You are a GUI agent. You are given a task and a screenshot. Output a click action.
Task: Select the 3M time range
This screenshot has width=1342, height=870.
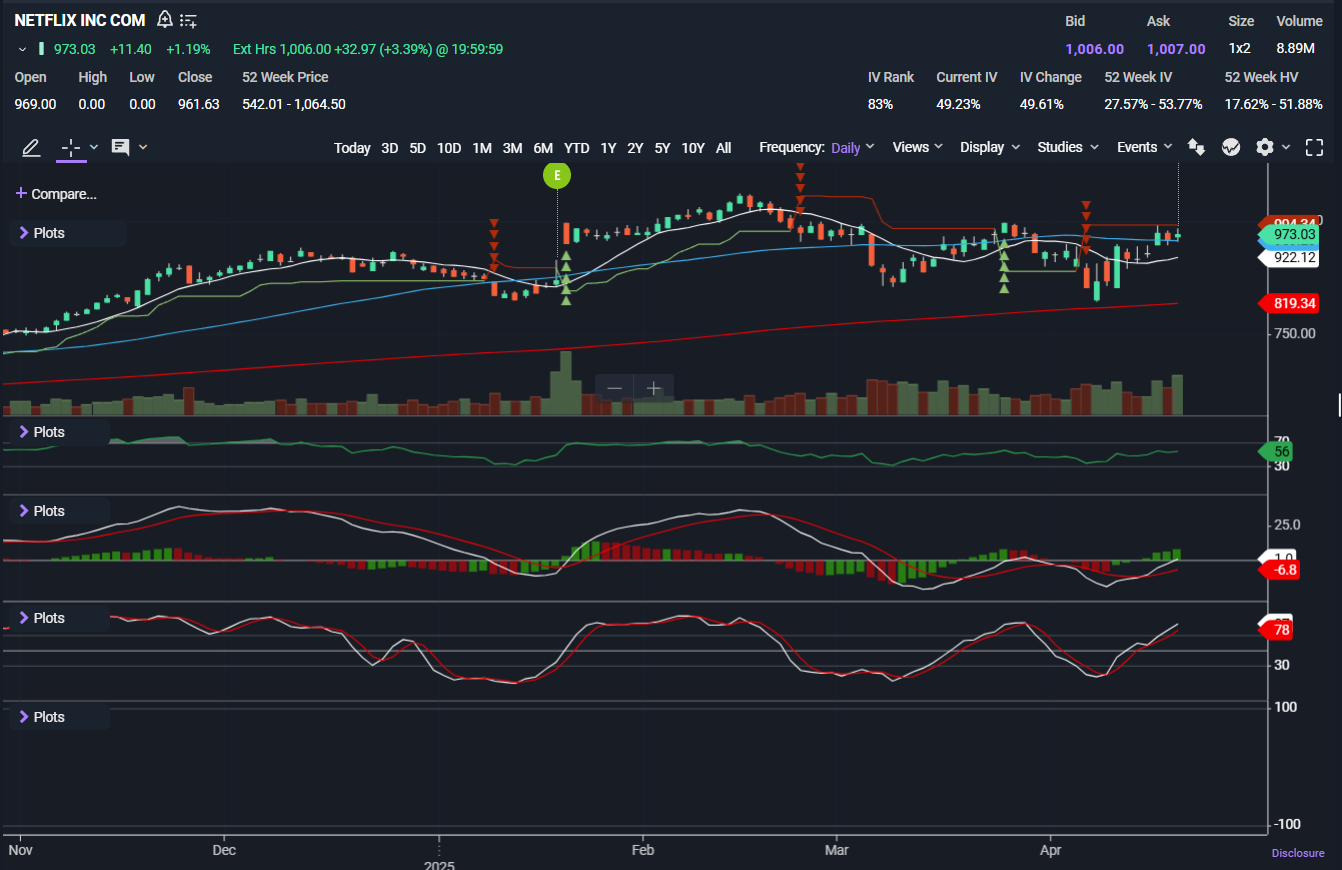[512, 148]
